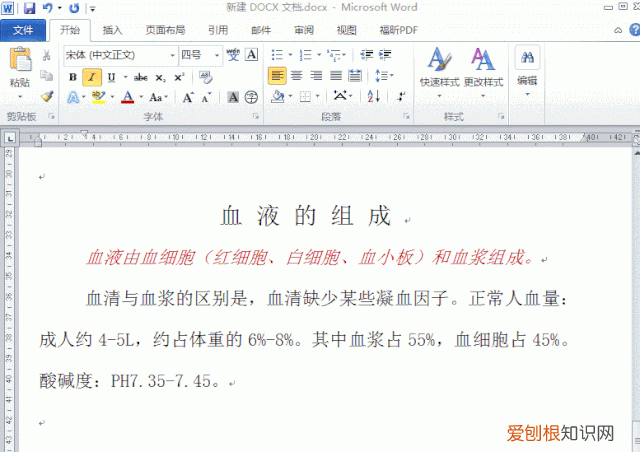This screenshot has width=640, height=452.
Task: Switch to the 视图 tab
Action: pos(347,30)
